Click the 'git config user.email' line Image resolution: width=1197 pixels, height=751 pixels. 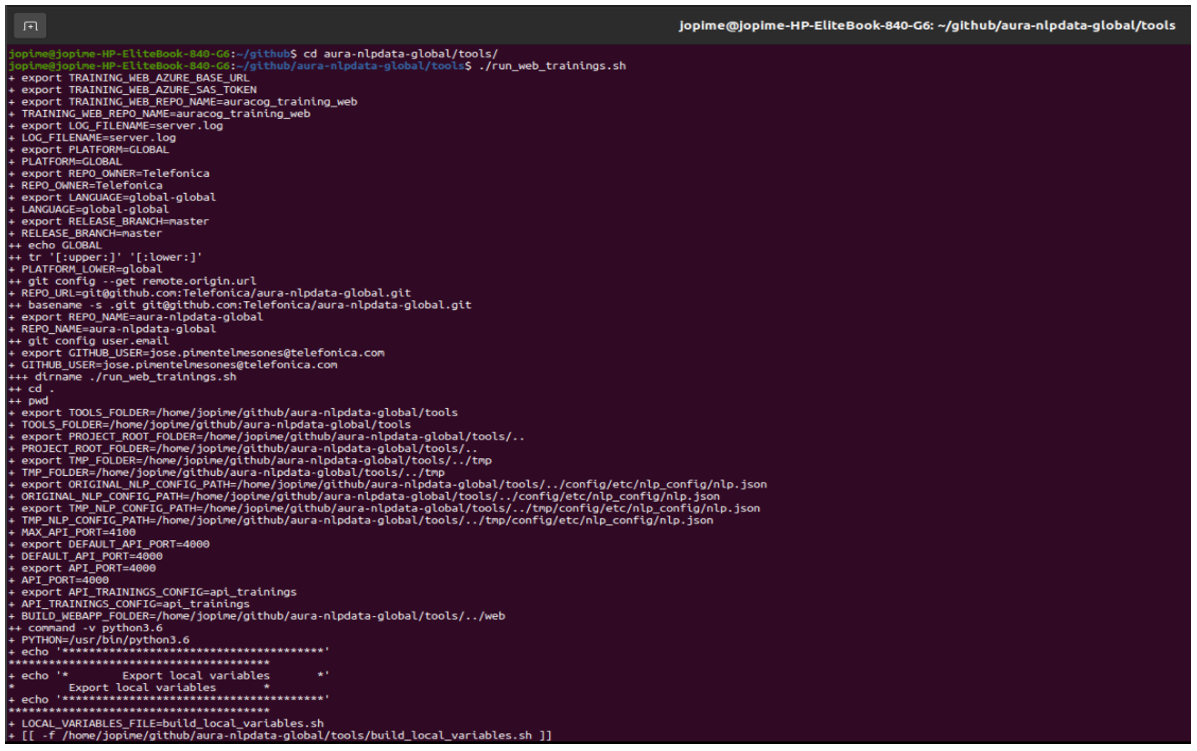coord(89,340)
